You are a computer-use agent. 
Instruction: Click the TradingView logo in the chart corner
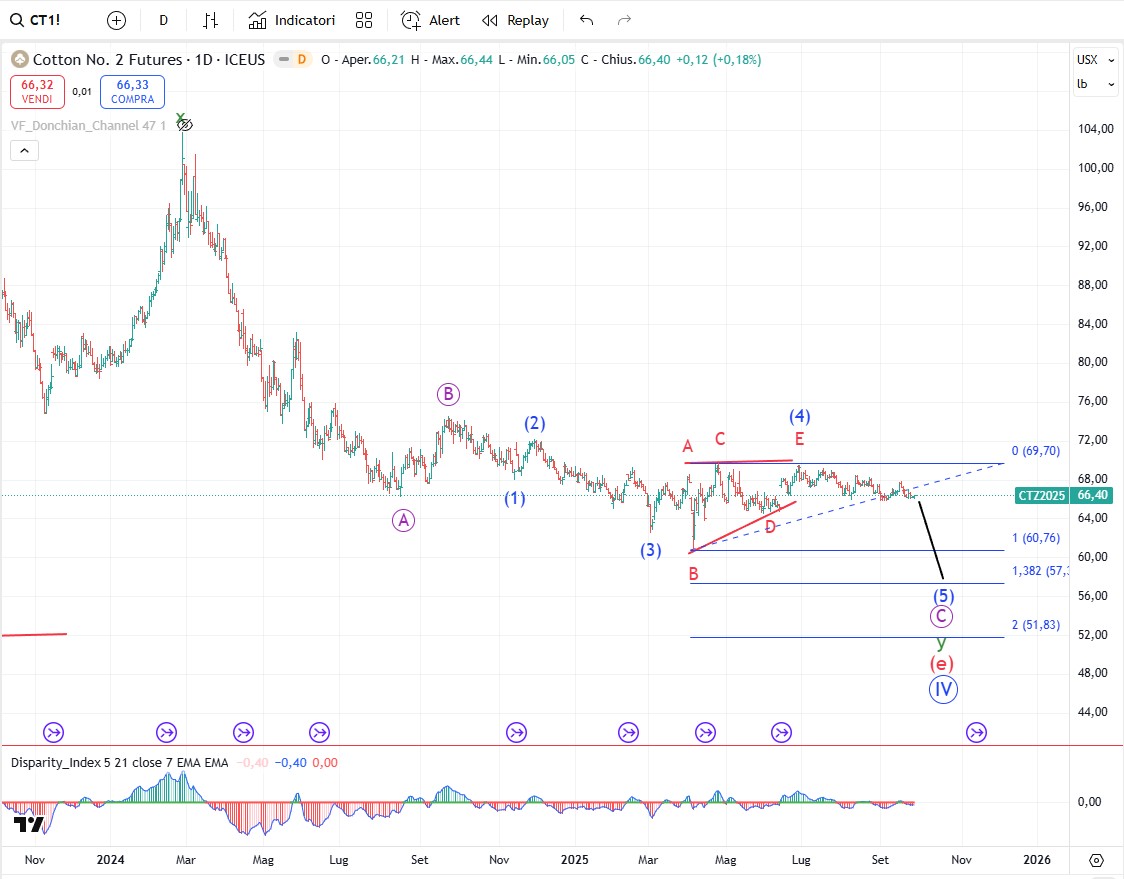(28, 824)
